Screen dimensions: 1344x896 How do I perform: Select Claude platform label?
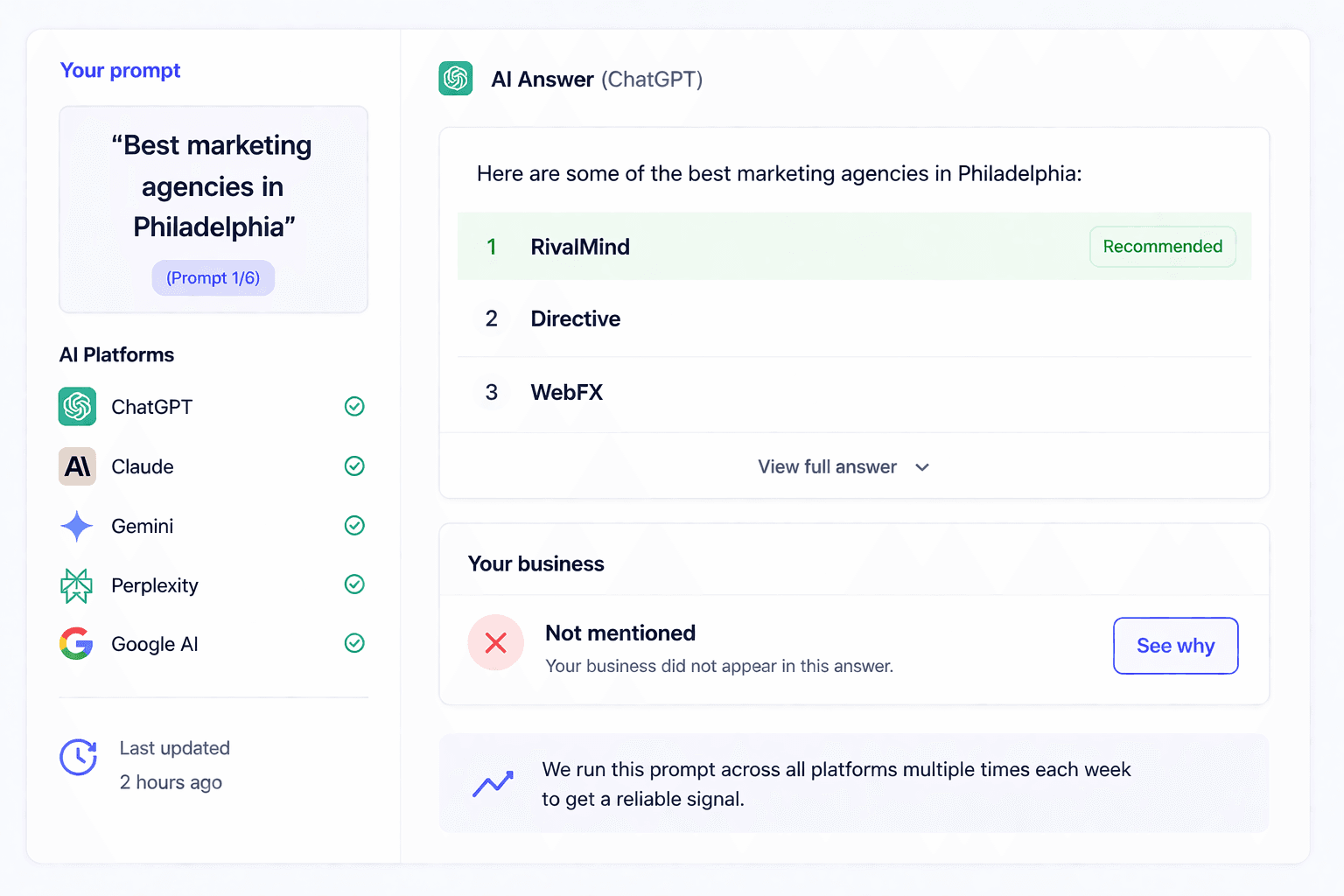coord(143,466)
